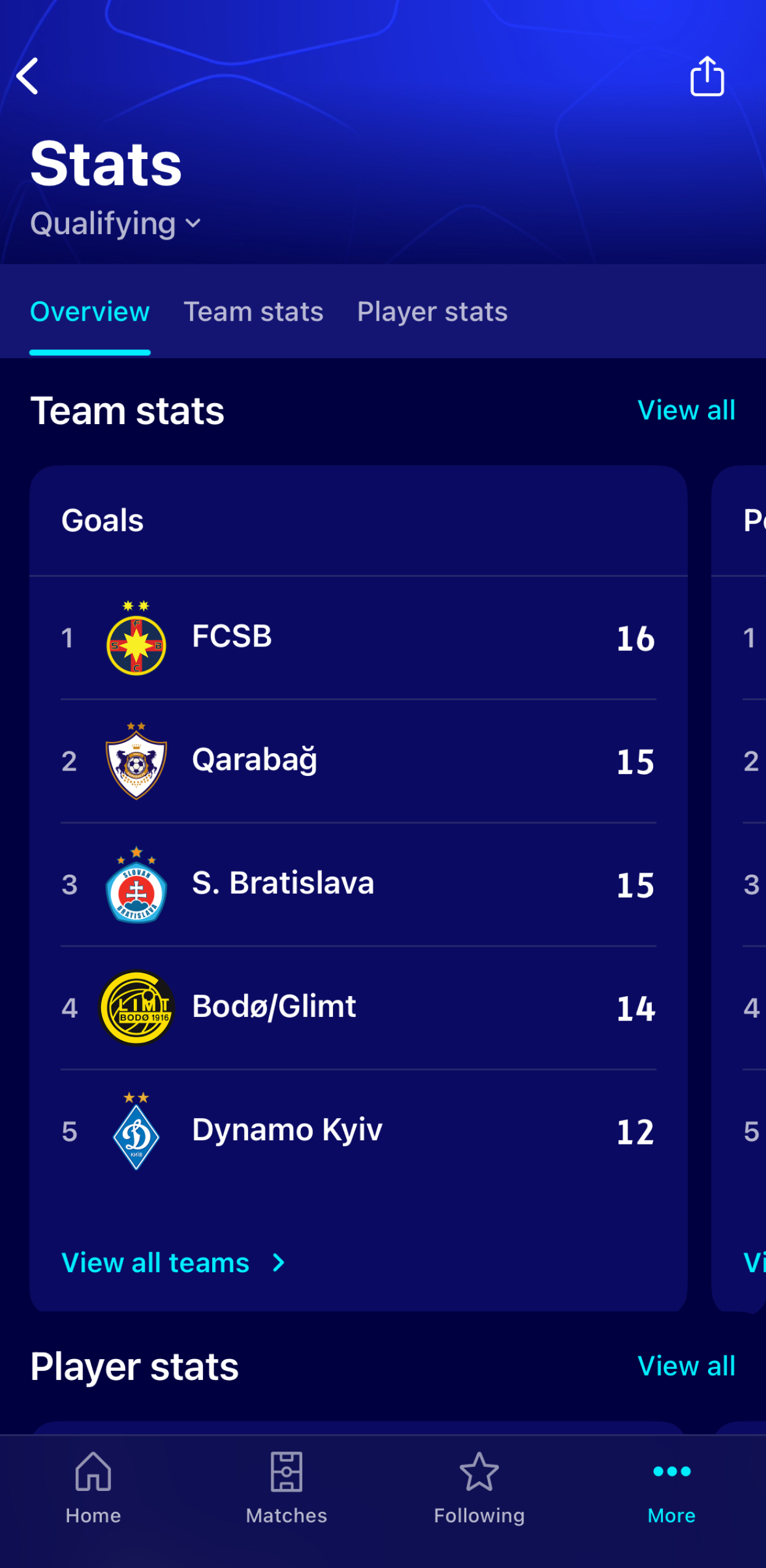
Task: Switch to the Team stats tab
Action: point(254,312)
